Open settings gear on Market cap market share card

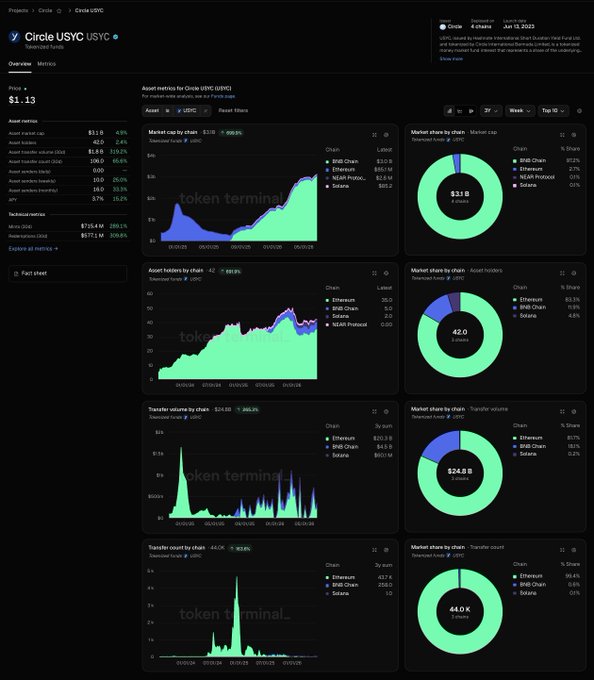574,135
